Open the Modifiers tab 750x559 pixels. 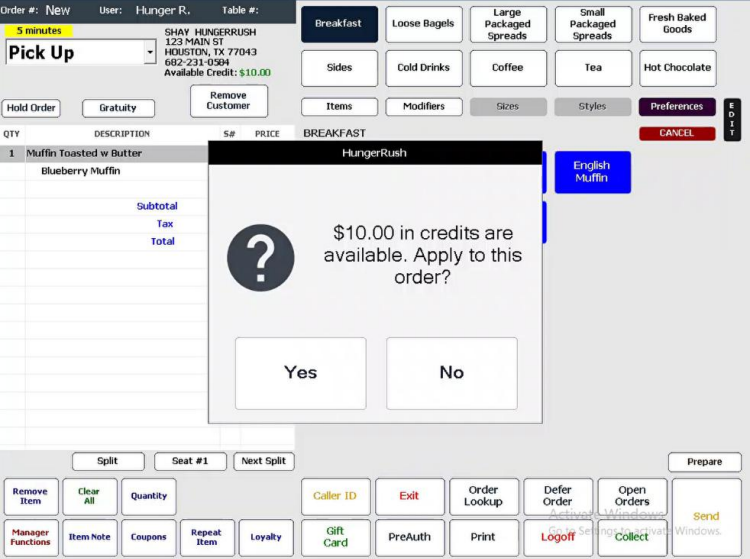coord(424,106)
